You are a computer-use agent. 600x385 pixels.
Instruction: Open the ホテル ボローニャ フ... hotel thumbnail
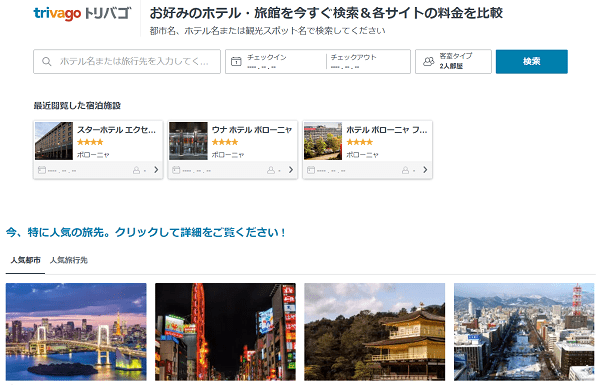tap(323, 141)
